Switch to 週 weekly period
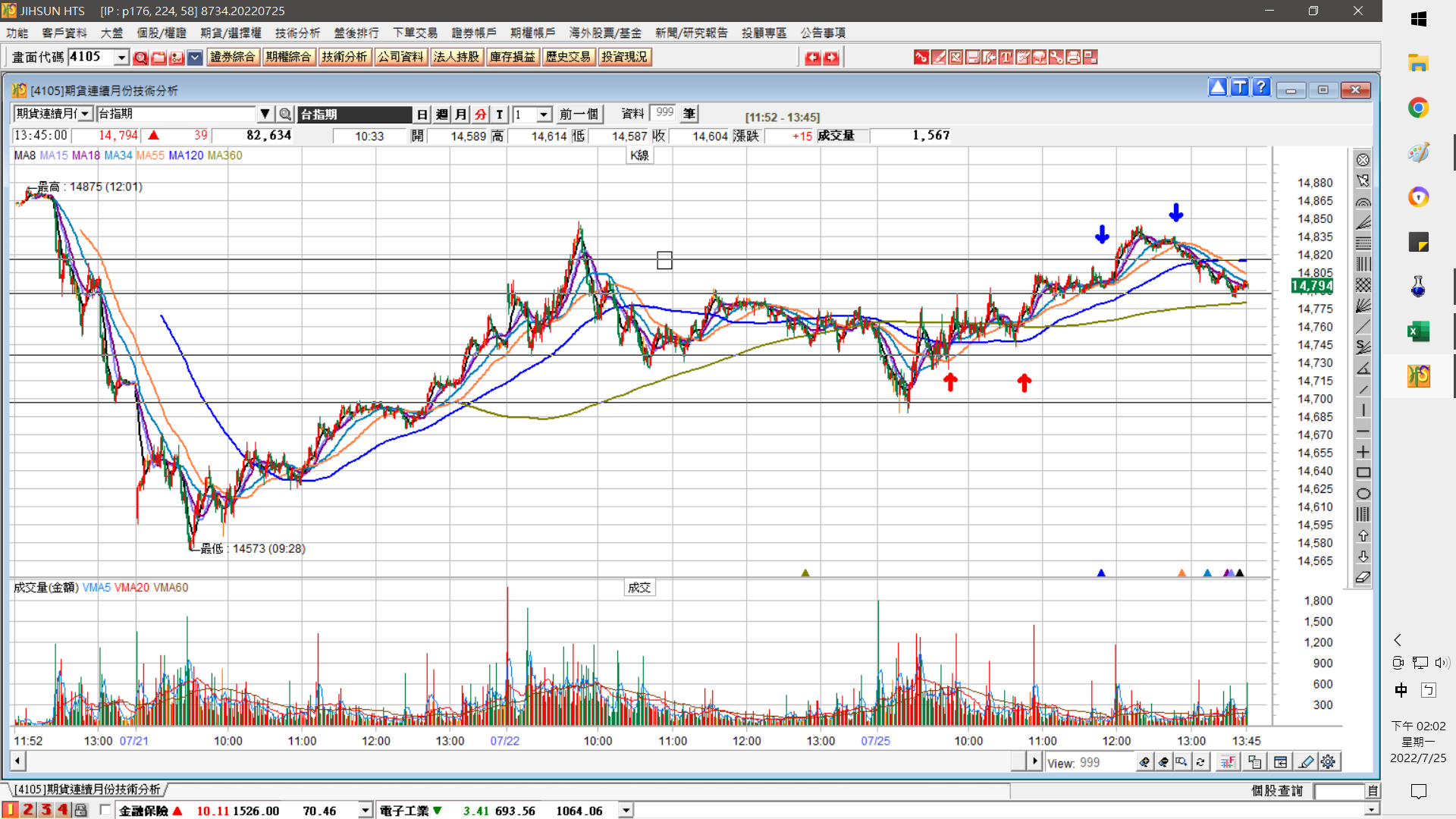 click(x=442, y=115)
